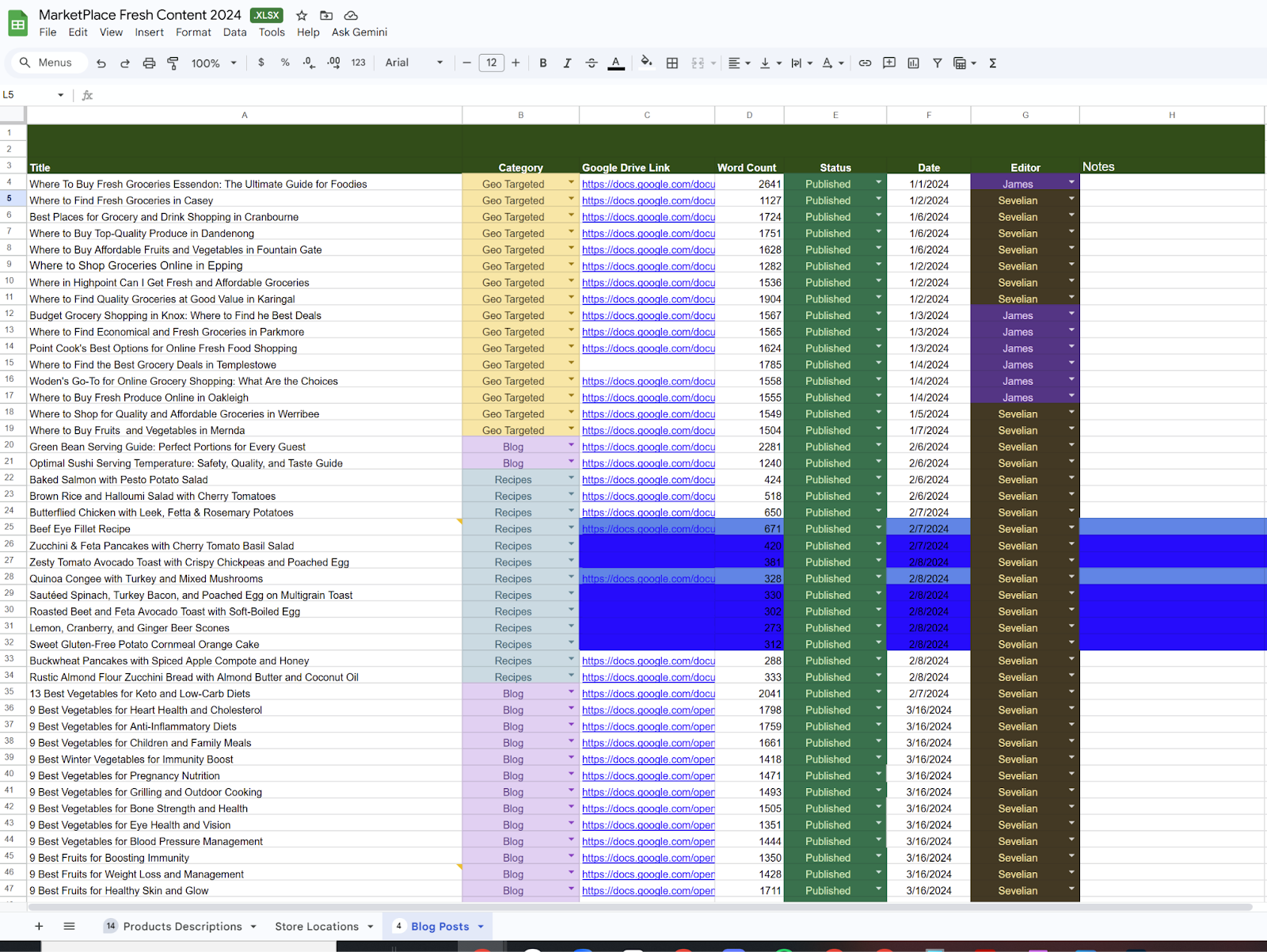Viewport: 1267px width, 952px height.
Task: Open Google Drive link in row 4
Action: [x=648, y=185]
